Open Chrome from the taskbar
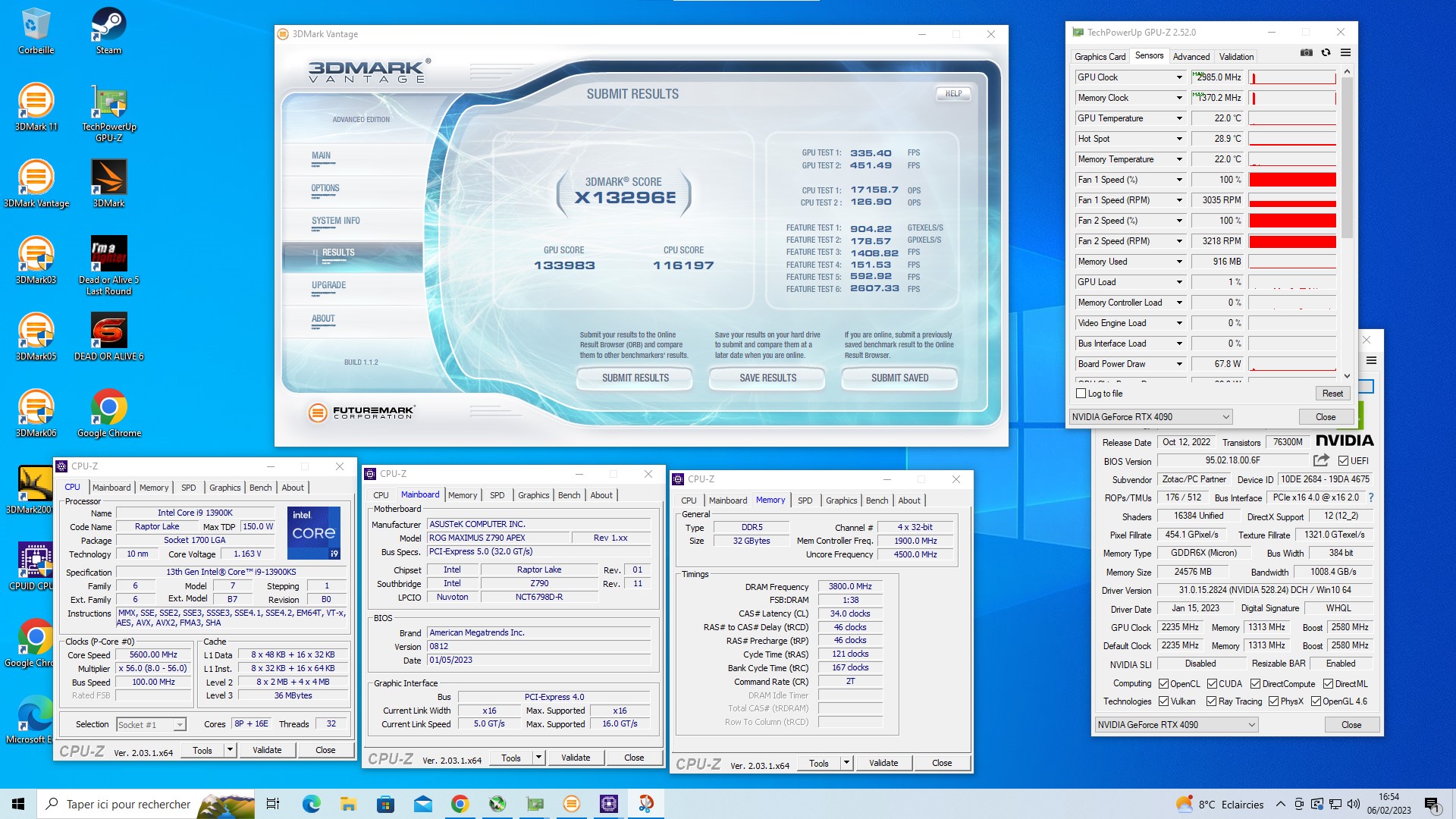Viewport: 1456px width, 819px height. tap(460, 804)
